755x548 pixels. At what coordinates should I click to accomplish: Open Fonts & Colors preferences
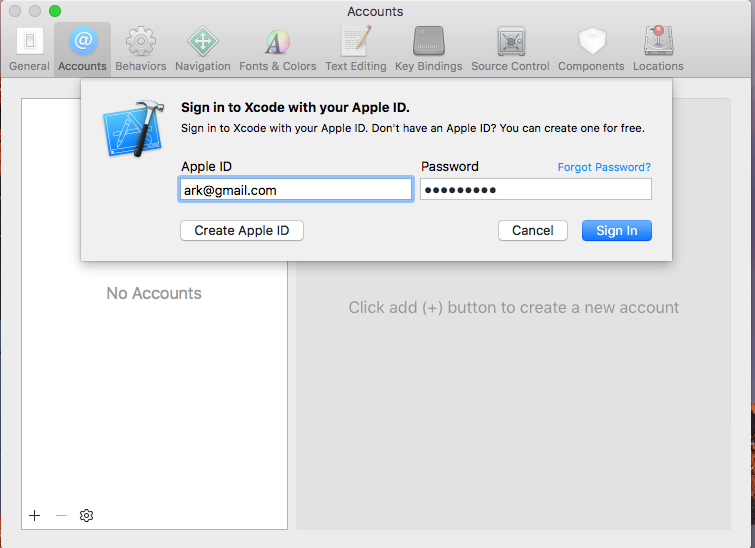(x=278, y=50)
